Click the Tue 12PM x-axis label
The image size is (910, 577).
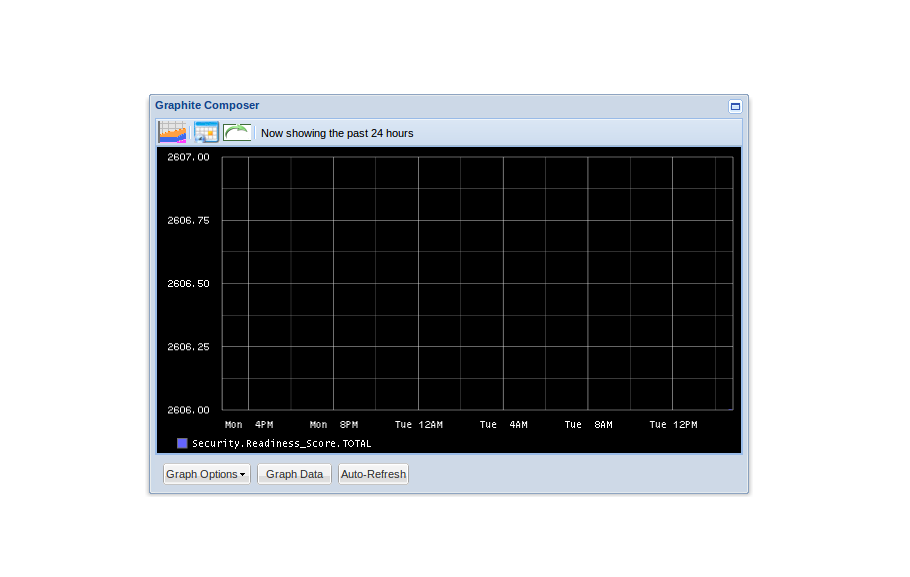pos(673,425)
